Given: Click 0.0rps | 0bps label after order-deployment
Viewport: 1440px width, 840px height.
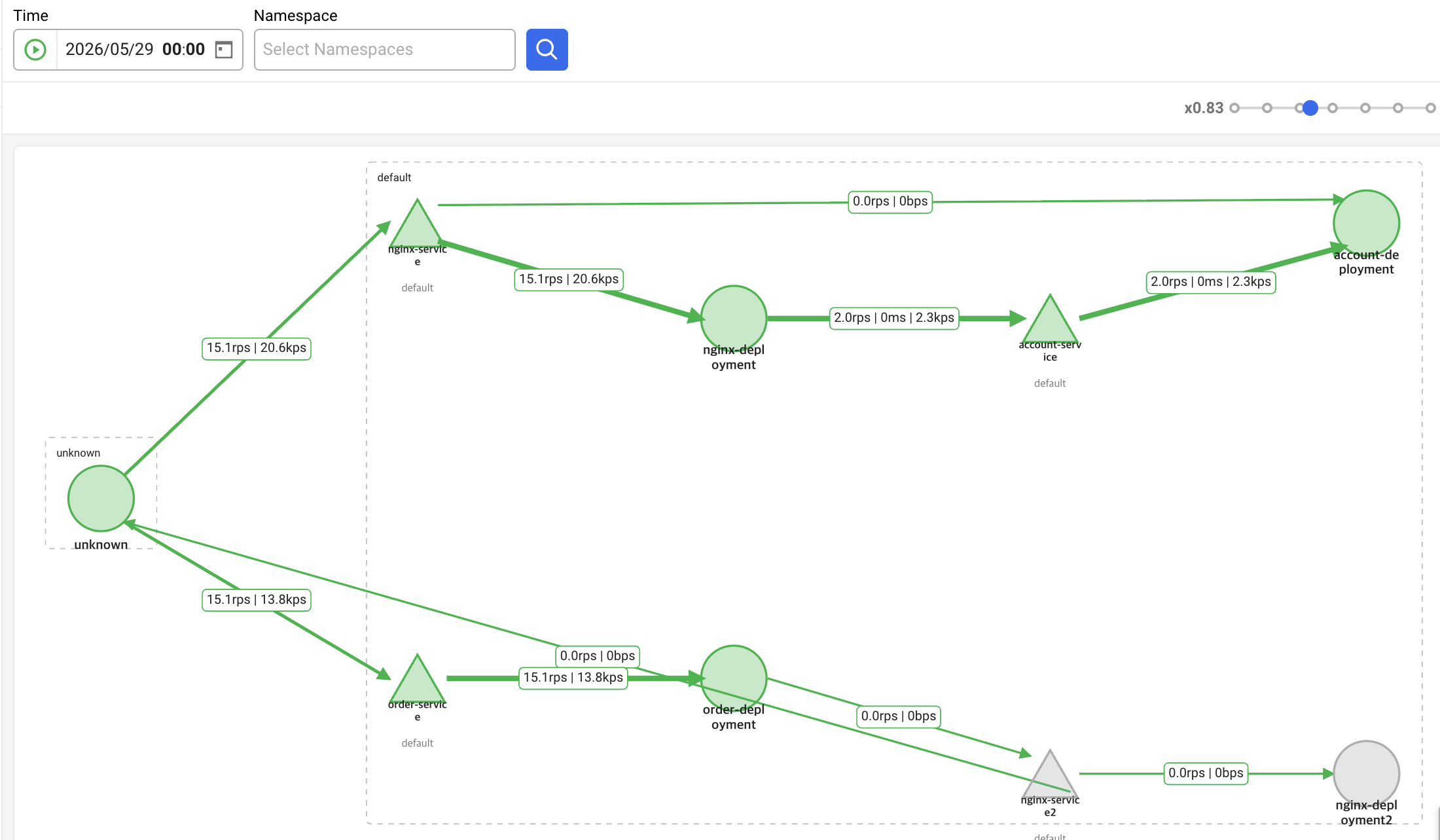Looking at the screenshot, I should (899, 716).
